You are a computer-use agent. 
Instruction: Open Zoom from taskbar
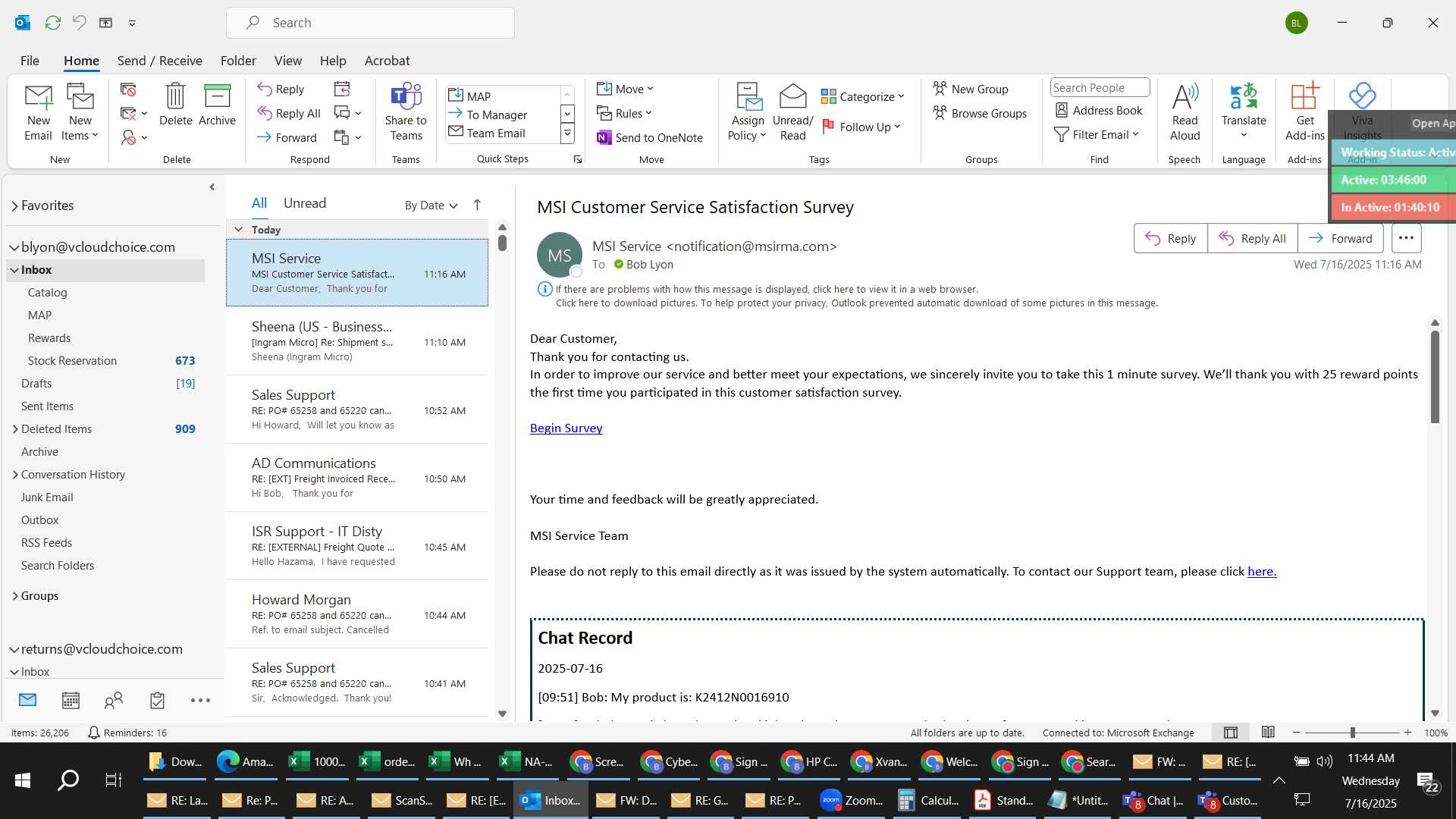coord(851,801)
